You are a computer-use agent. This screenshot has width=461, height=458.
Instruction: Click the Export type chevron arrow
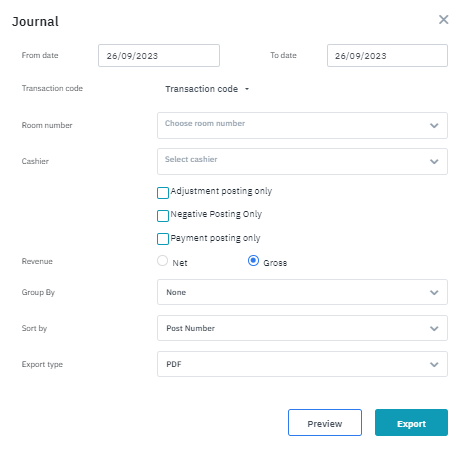tap(434, 365)
